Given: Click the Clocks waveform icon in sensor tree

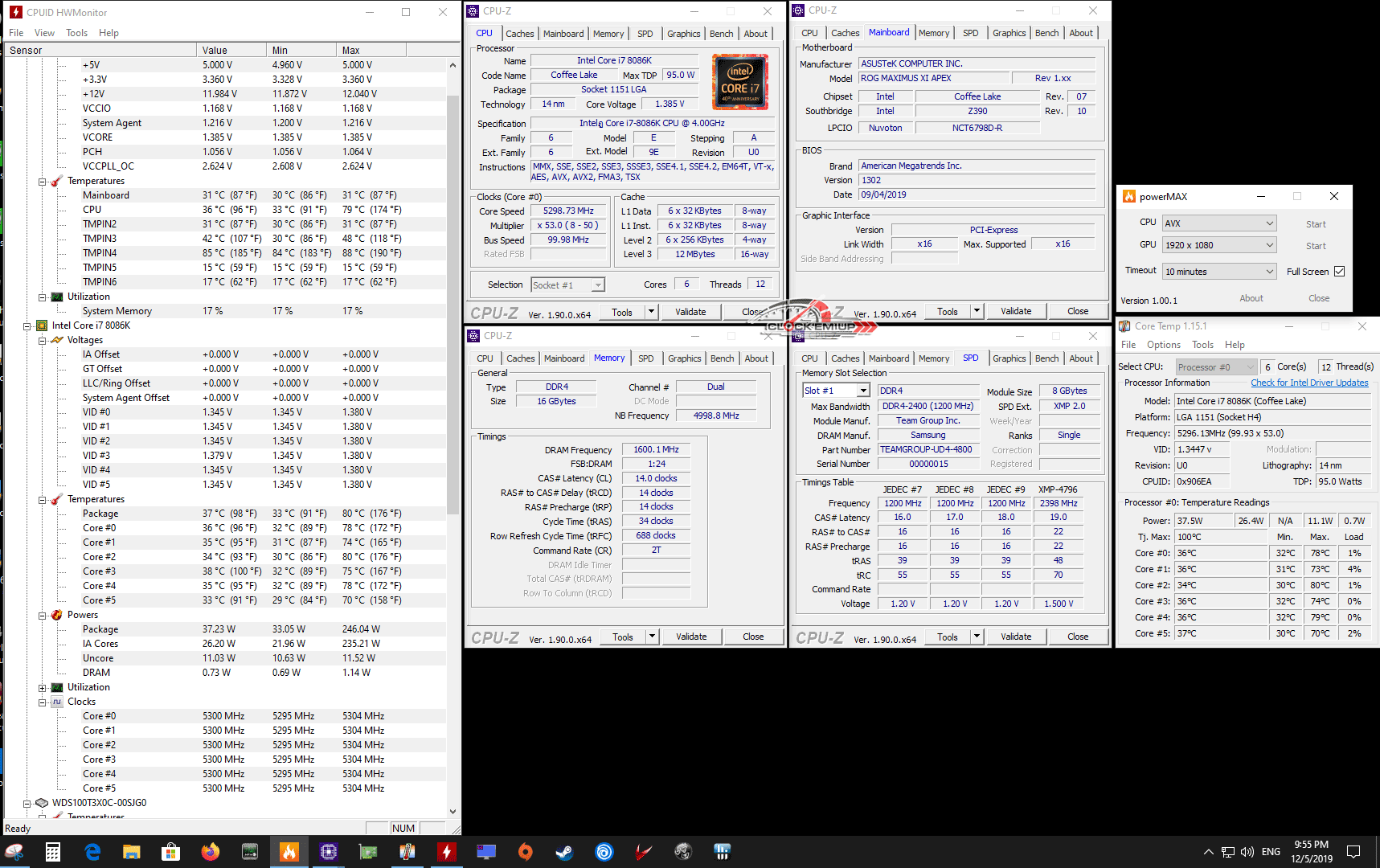Looking at the screenshot, I should (x=57, y=702).
